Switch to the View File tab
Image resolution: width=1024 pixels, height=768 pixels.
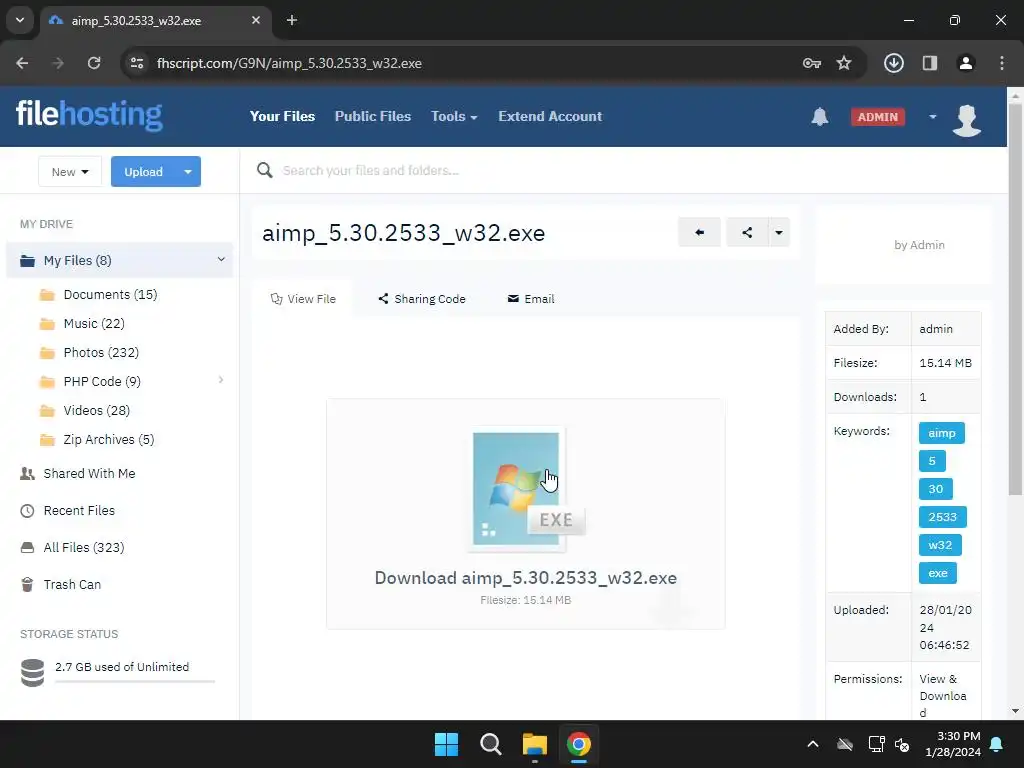click(303, 298)
